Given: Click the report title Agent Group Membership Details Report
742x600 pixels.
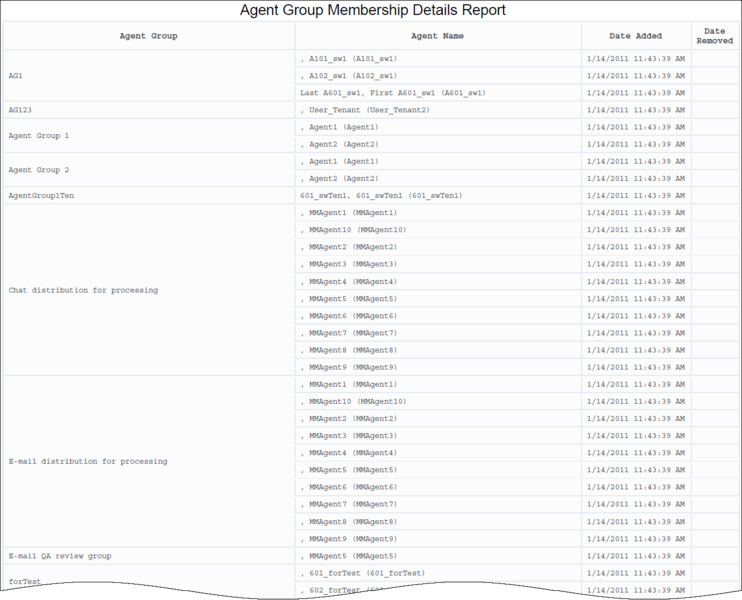Looking at the screenshot, I should pos(373,11).
